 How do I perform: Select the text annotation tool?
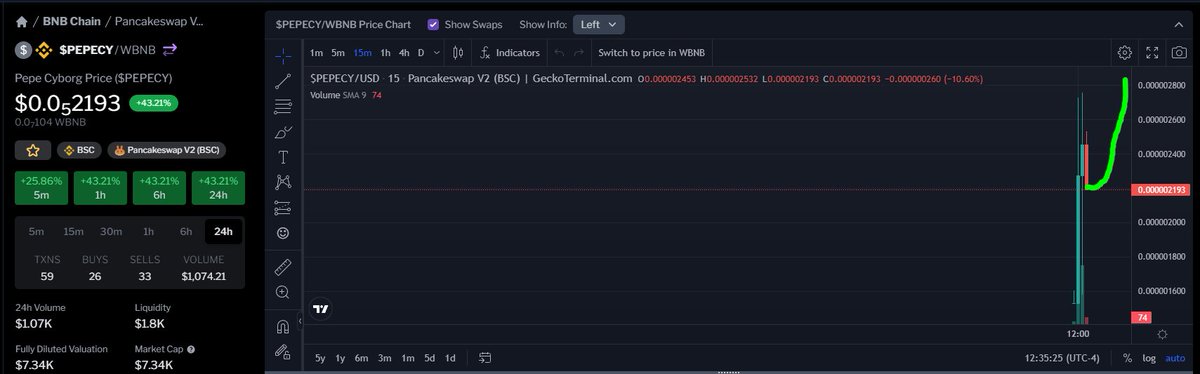283,157
